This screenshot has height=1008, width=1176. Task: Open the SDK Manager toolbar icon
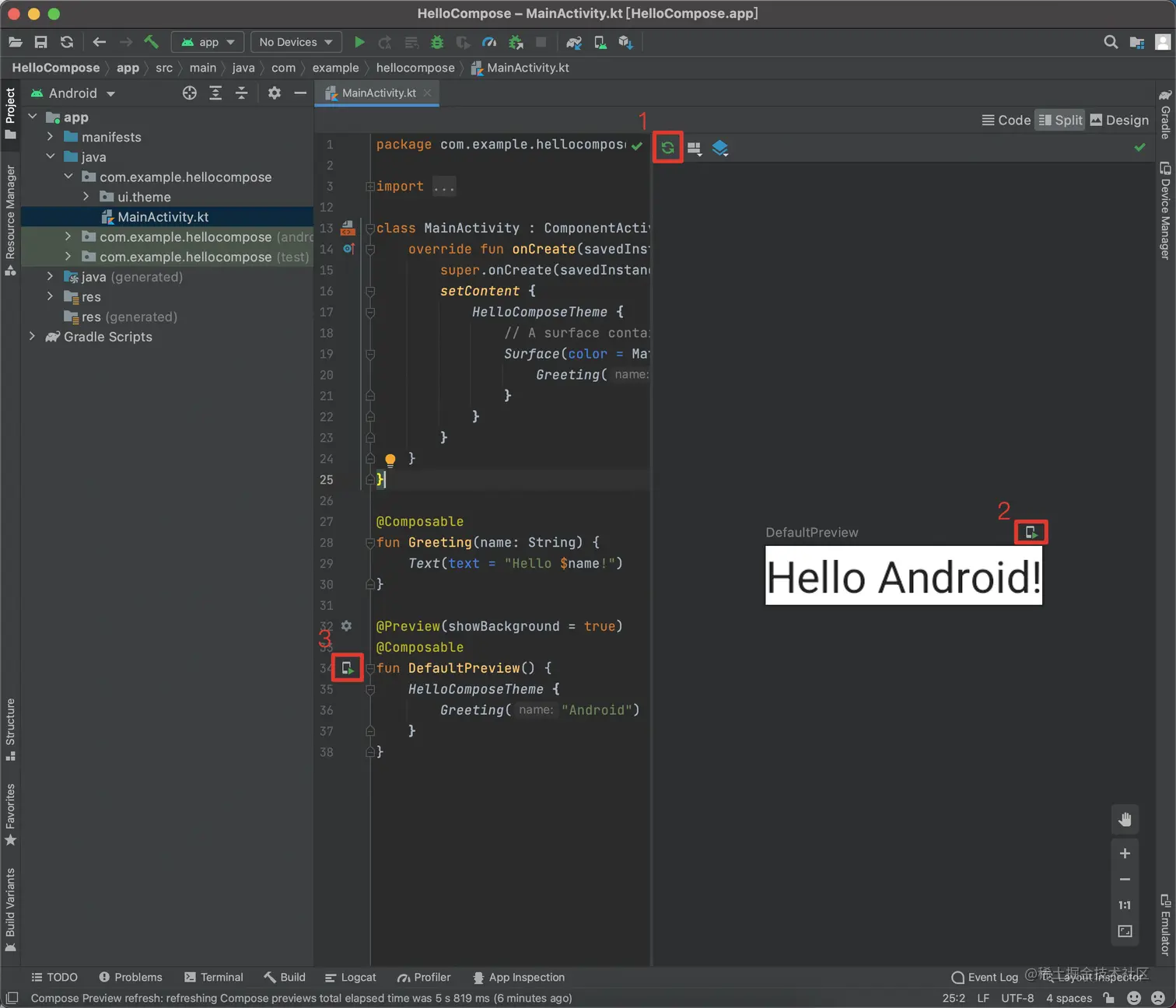click(626, 42)
